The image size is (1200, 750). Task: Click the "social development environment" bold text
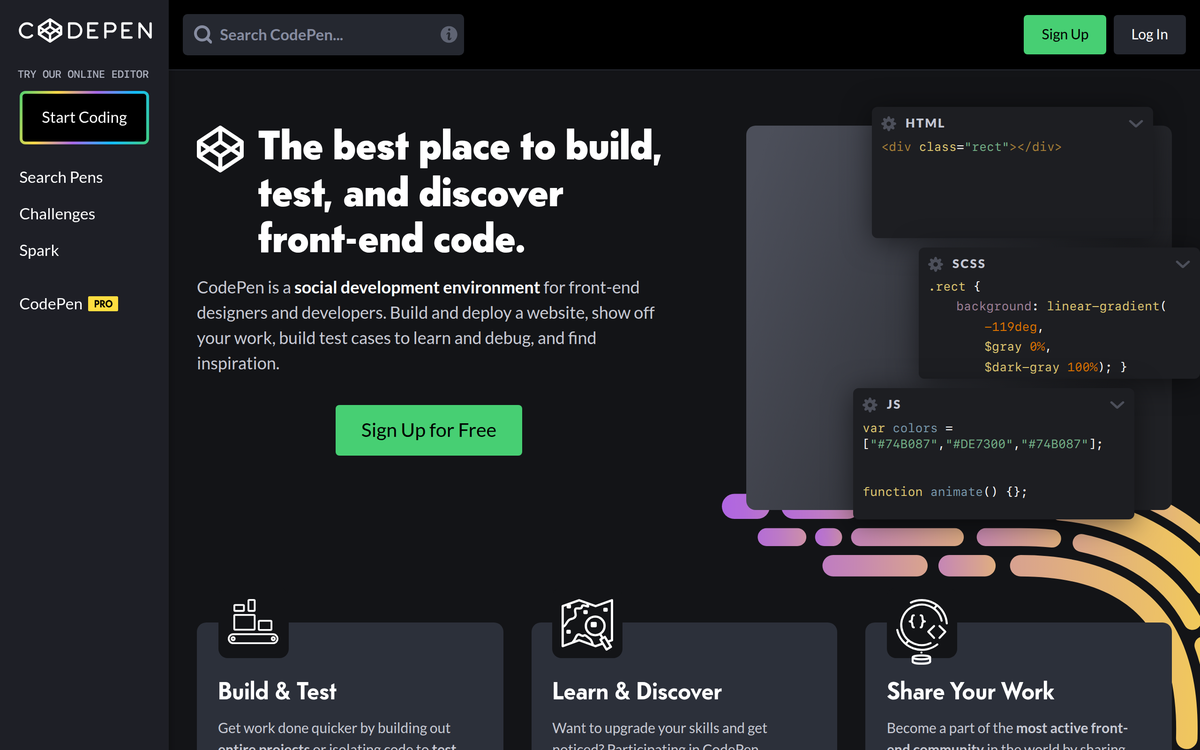coord(417,287)
